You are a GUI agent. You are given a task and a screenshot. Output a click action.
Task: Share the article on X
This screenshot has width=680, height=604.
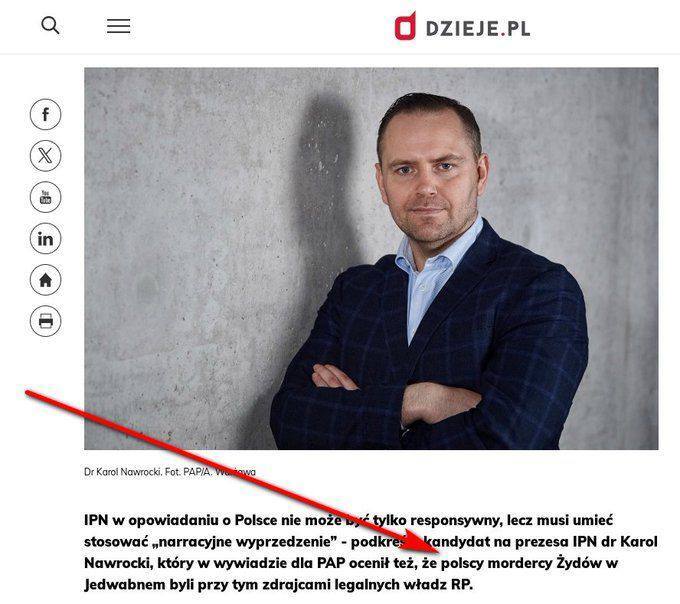click(46, 156)
